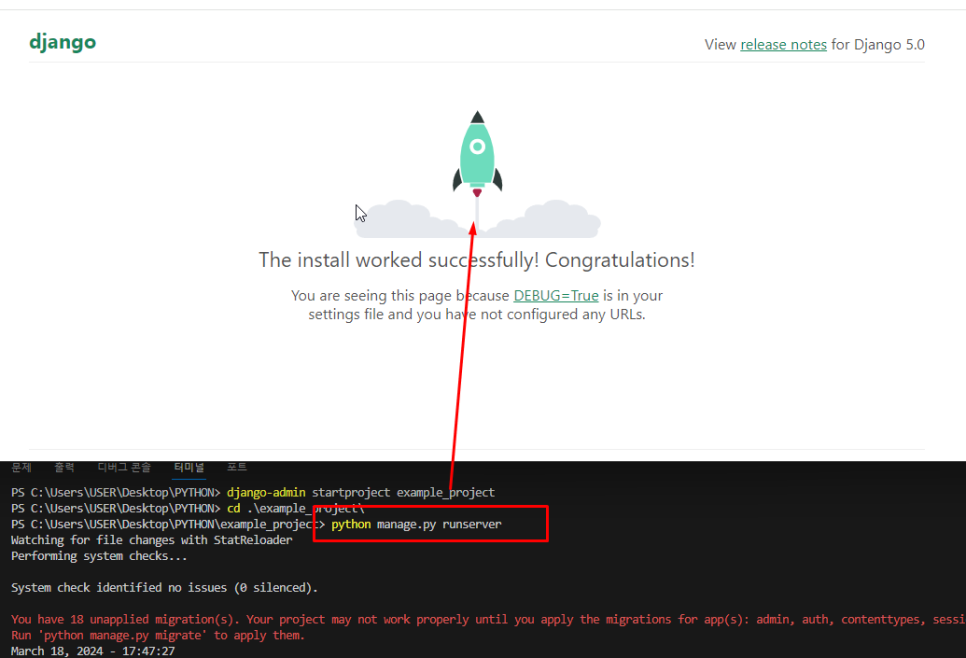Select the 터미널 tab
The image size is (966, 658).
point(189,468)
